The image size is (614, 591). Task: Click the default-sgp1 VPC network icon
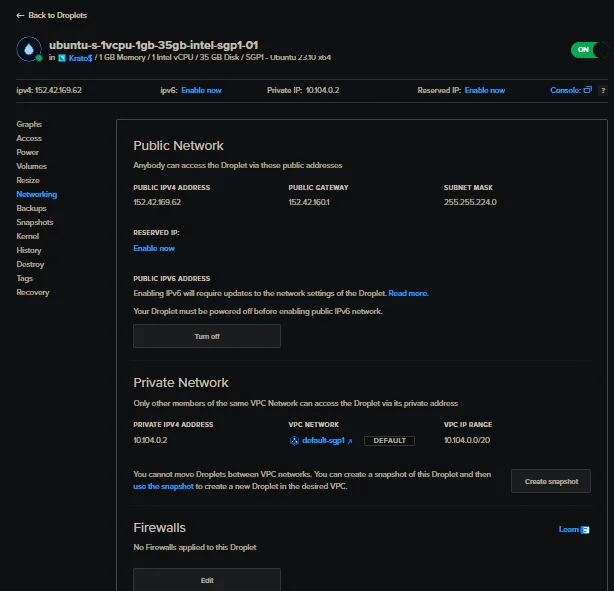[294, 441]
